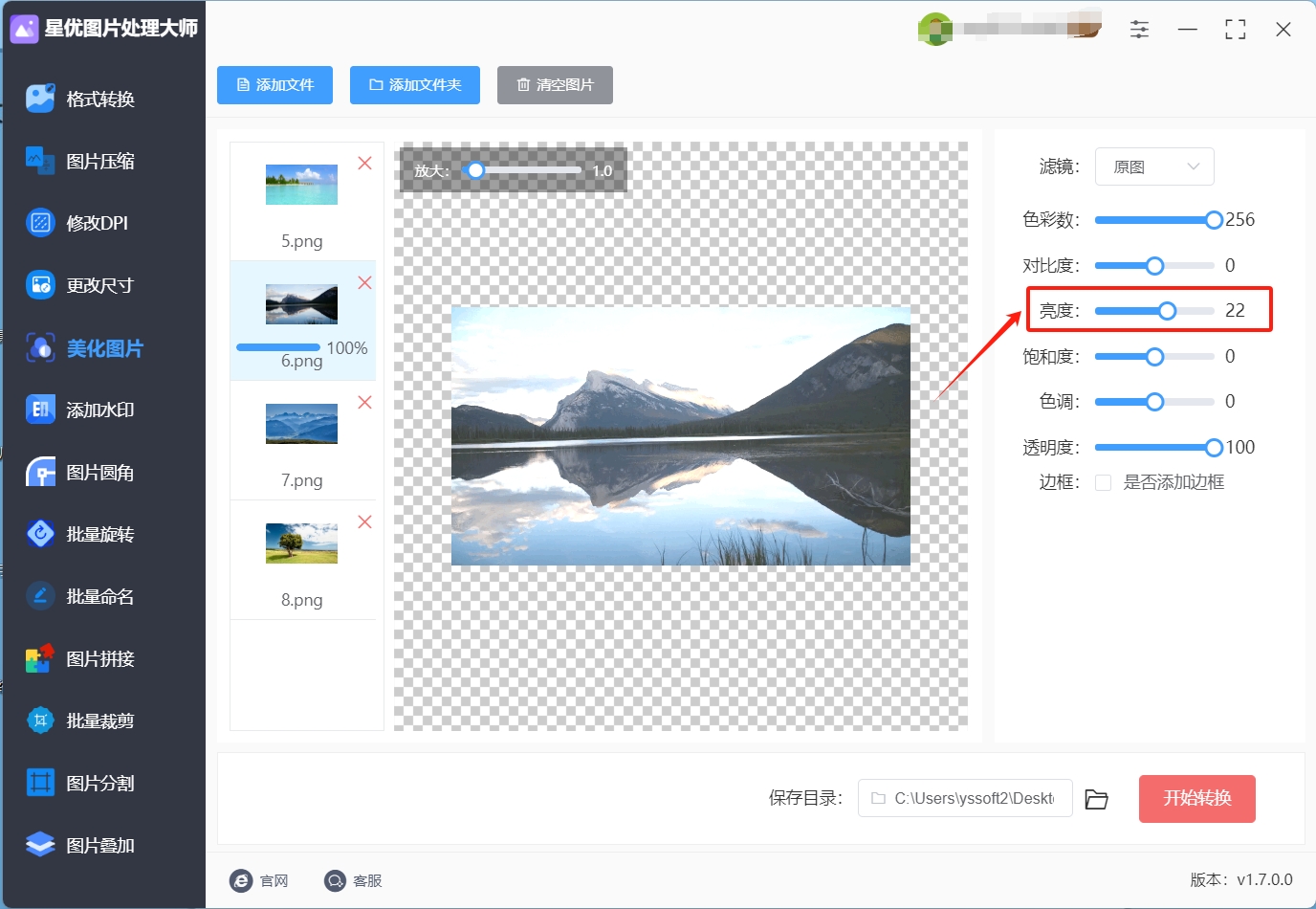This screenshot has width=1316, height=909.
Task: Select the 批量裁剪 batch crop icon
Action: [40, 721]
